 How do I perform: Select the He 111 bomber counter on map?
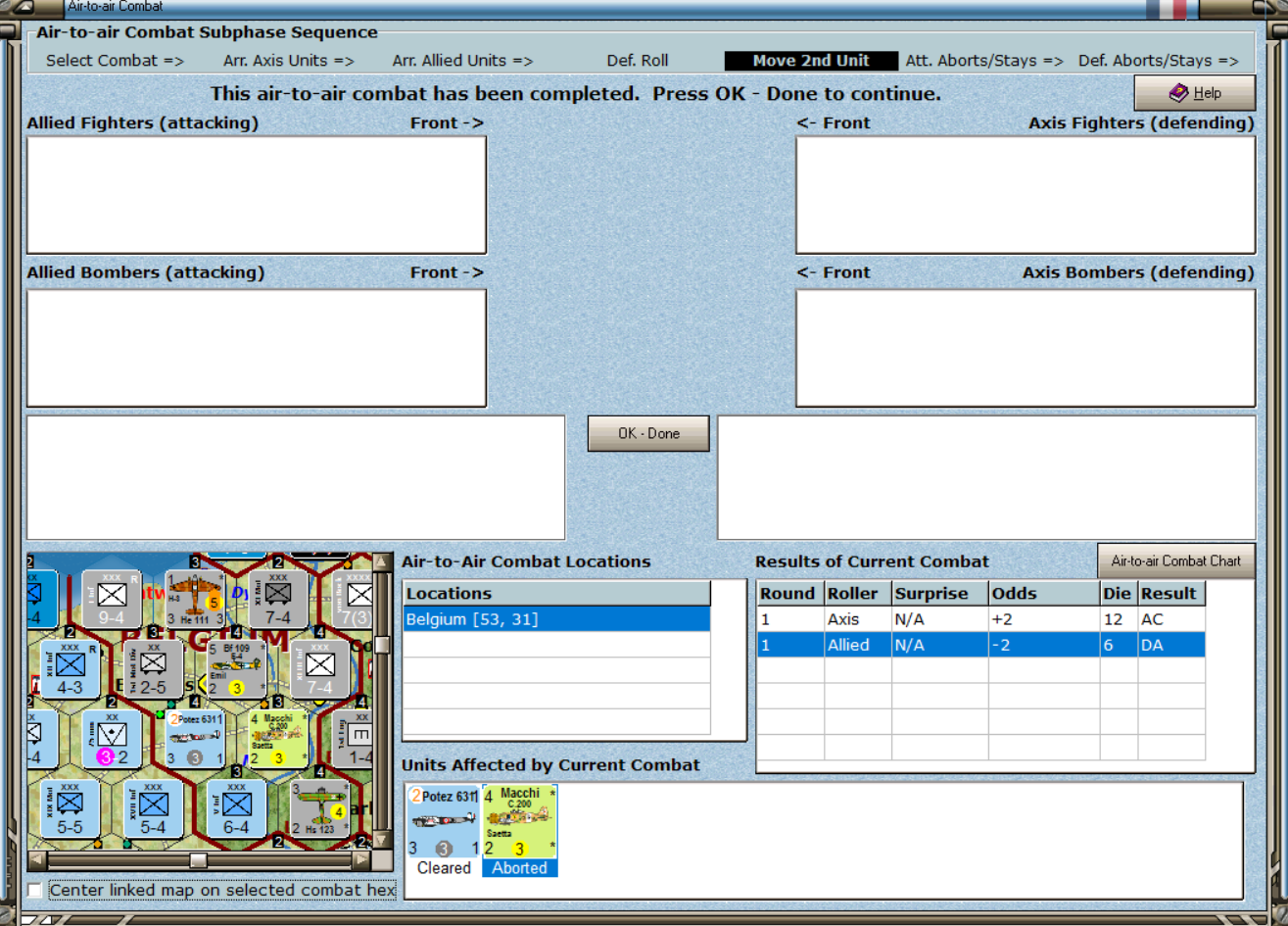pyautogui.click(x=195, y=598)
